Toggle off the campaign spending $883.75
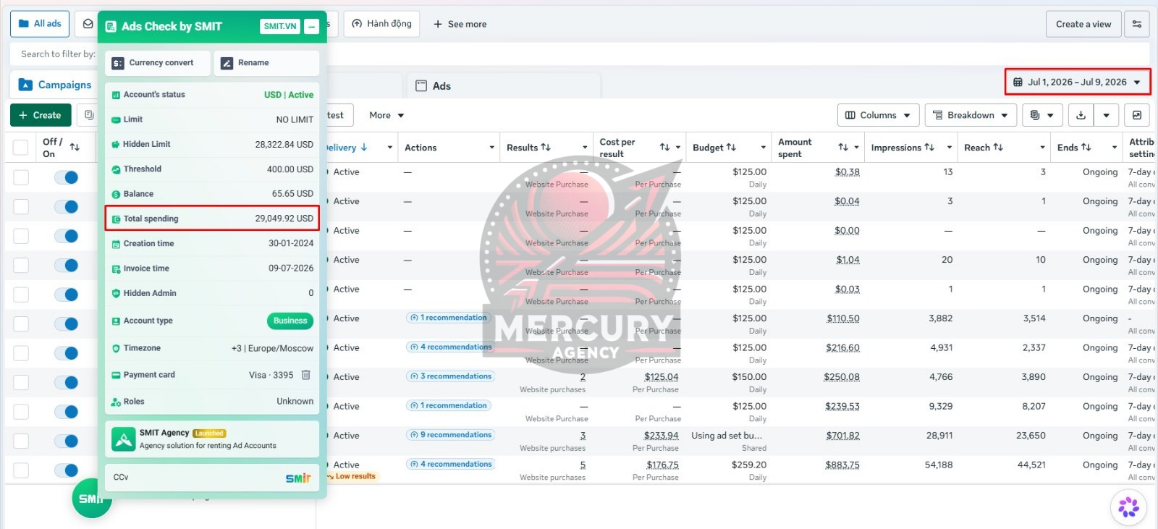The height and width of the screenshot is (529, 1158). pyautogui.click(x=66, y=470)
